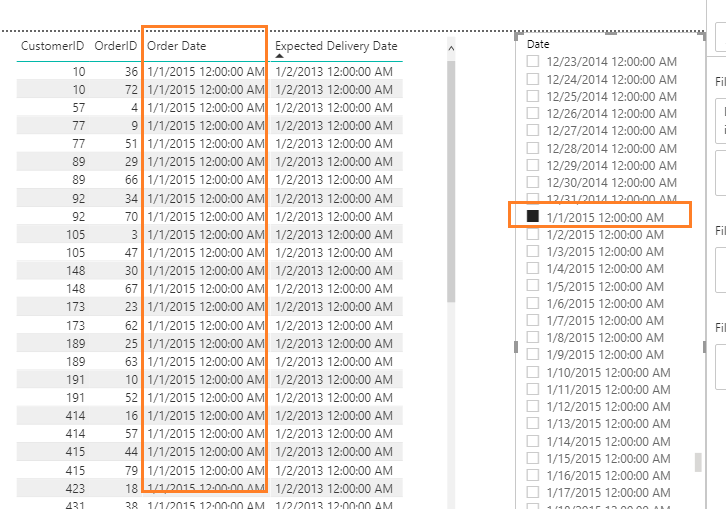
Task: Check the 12/30/2014 12:00:00 AM checkbox
Action: (532, 182)
